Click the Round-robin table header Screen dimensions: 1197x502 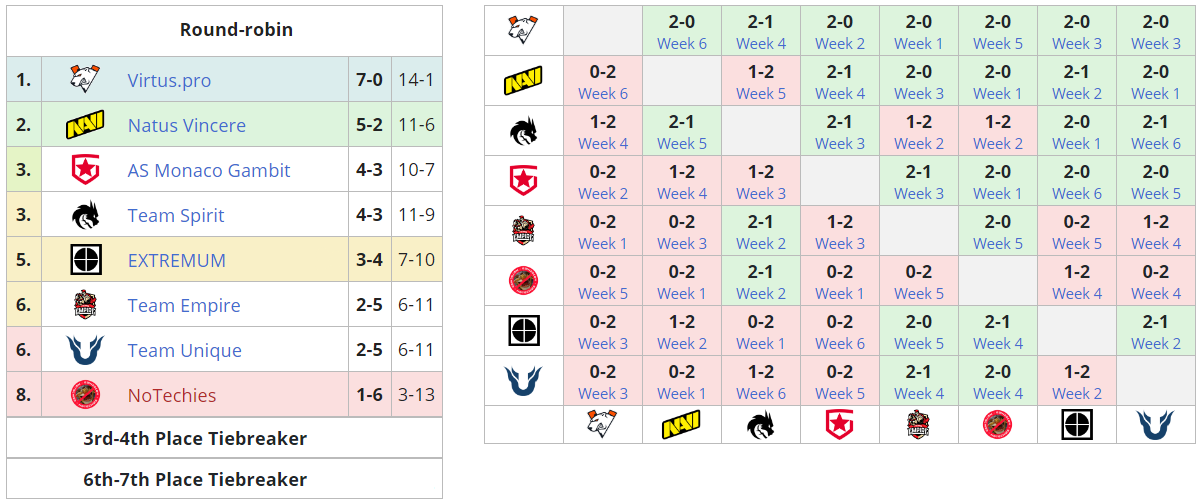236,29
